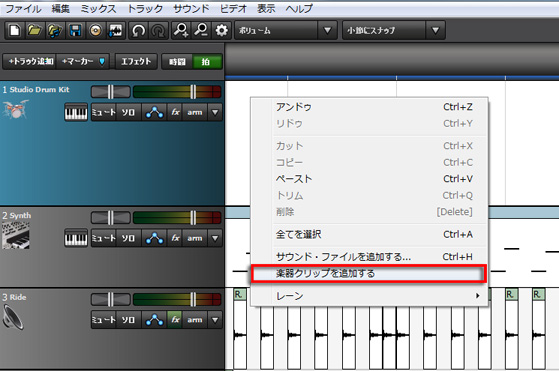
Task: Open the サウンド menu
Action: pyautogui.click(x=191, y=9)
